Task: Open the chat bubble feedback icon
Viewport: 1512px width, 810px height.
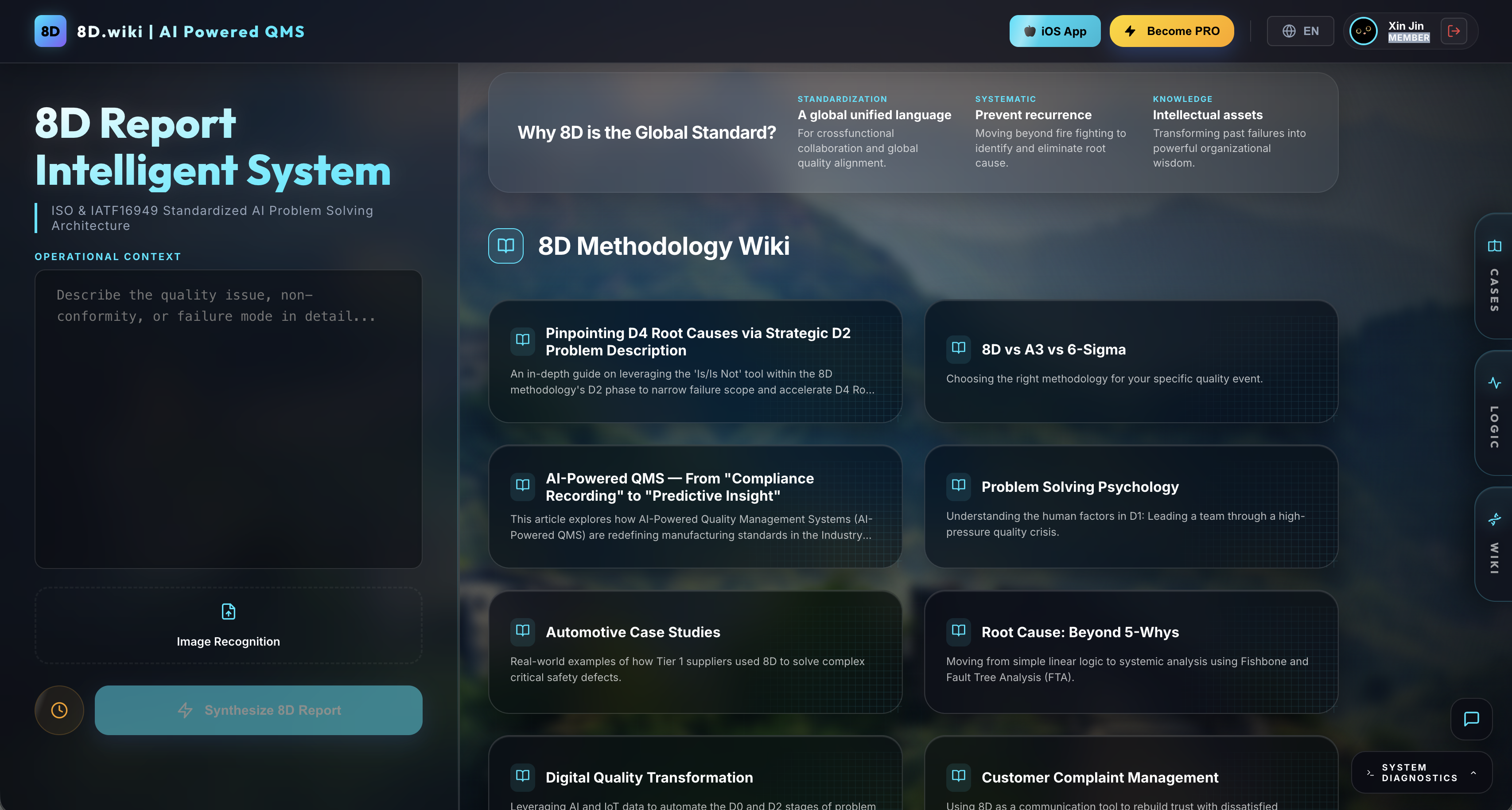Action: (x=1472, y=719)
